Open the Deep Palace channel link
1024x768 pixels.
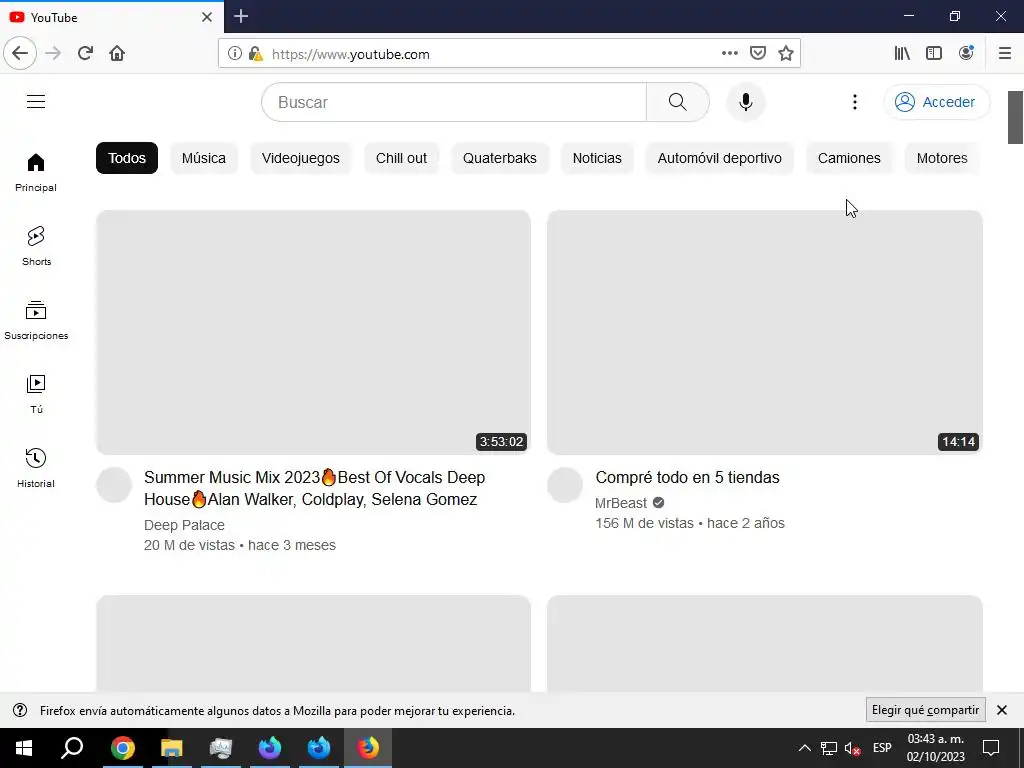184,525
